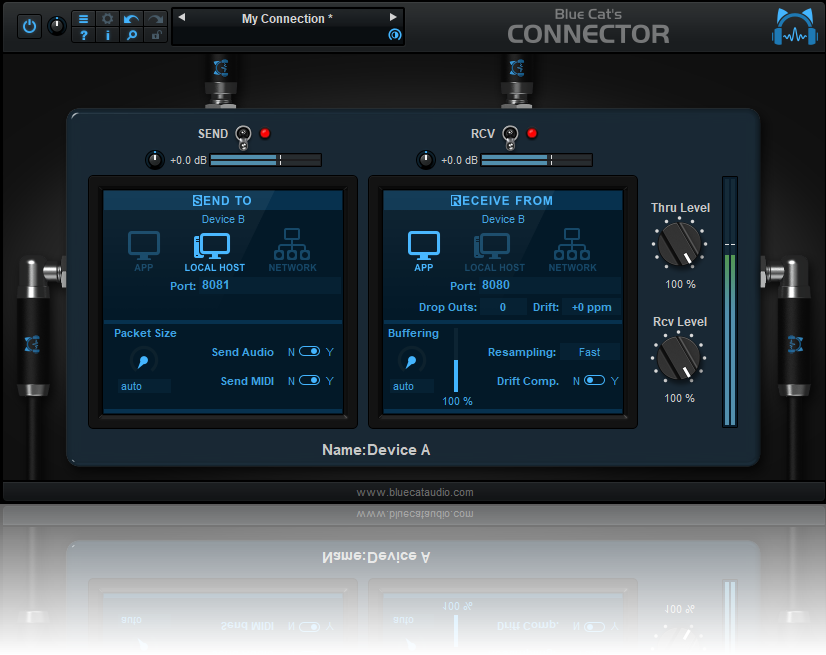Open the plugin settings gear icon
The width and height of the screenshot is (826, 655).
[107, 18]
